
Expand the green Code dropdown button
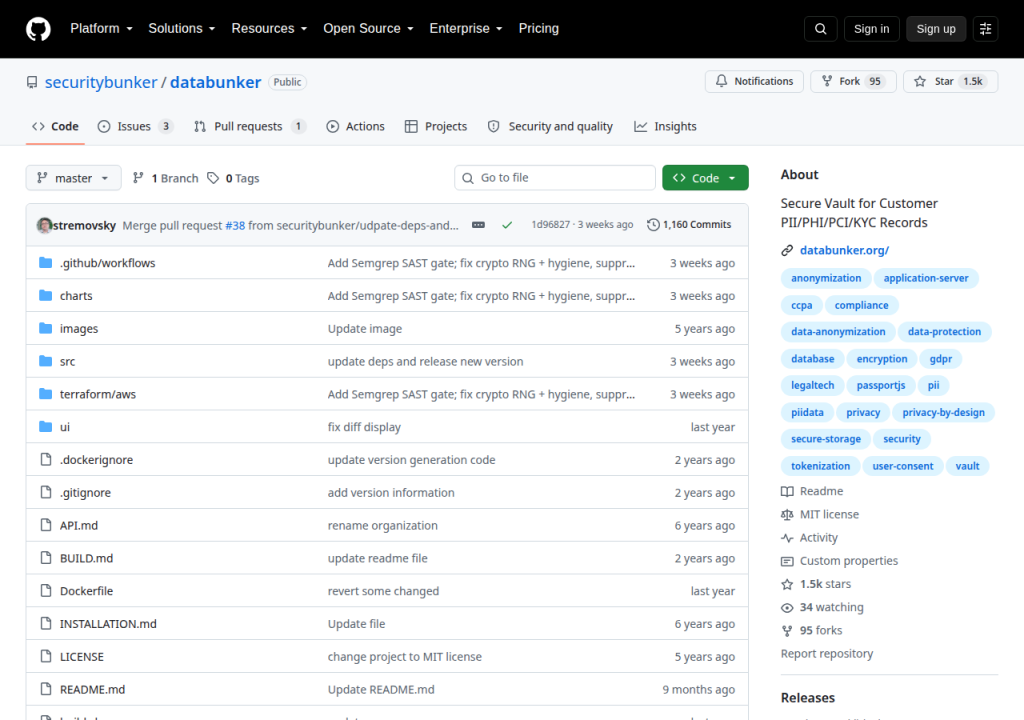pos(705,178)
